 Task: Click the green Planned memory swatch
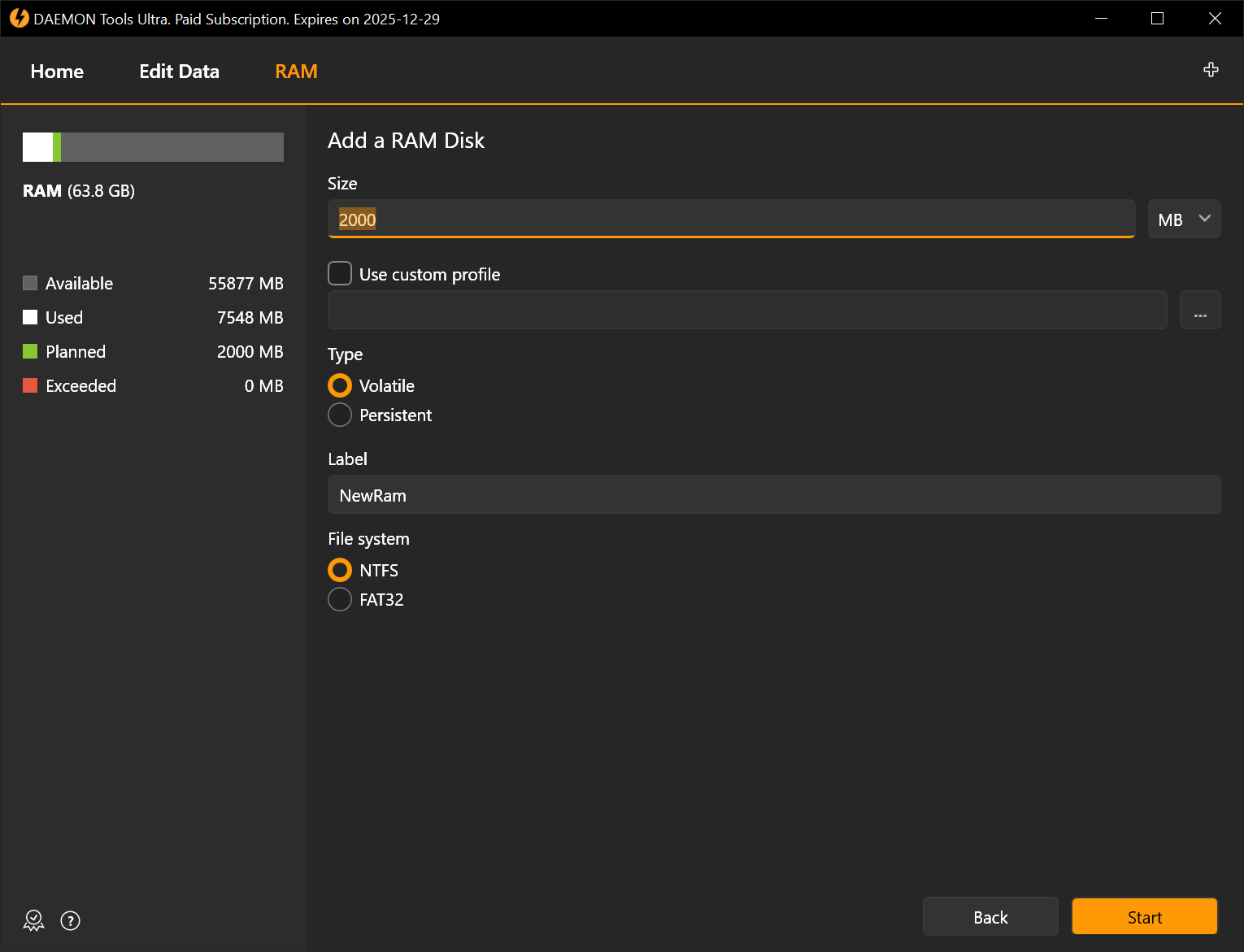click(30, 351)
